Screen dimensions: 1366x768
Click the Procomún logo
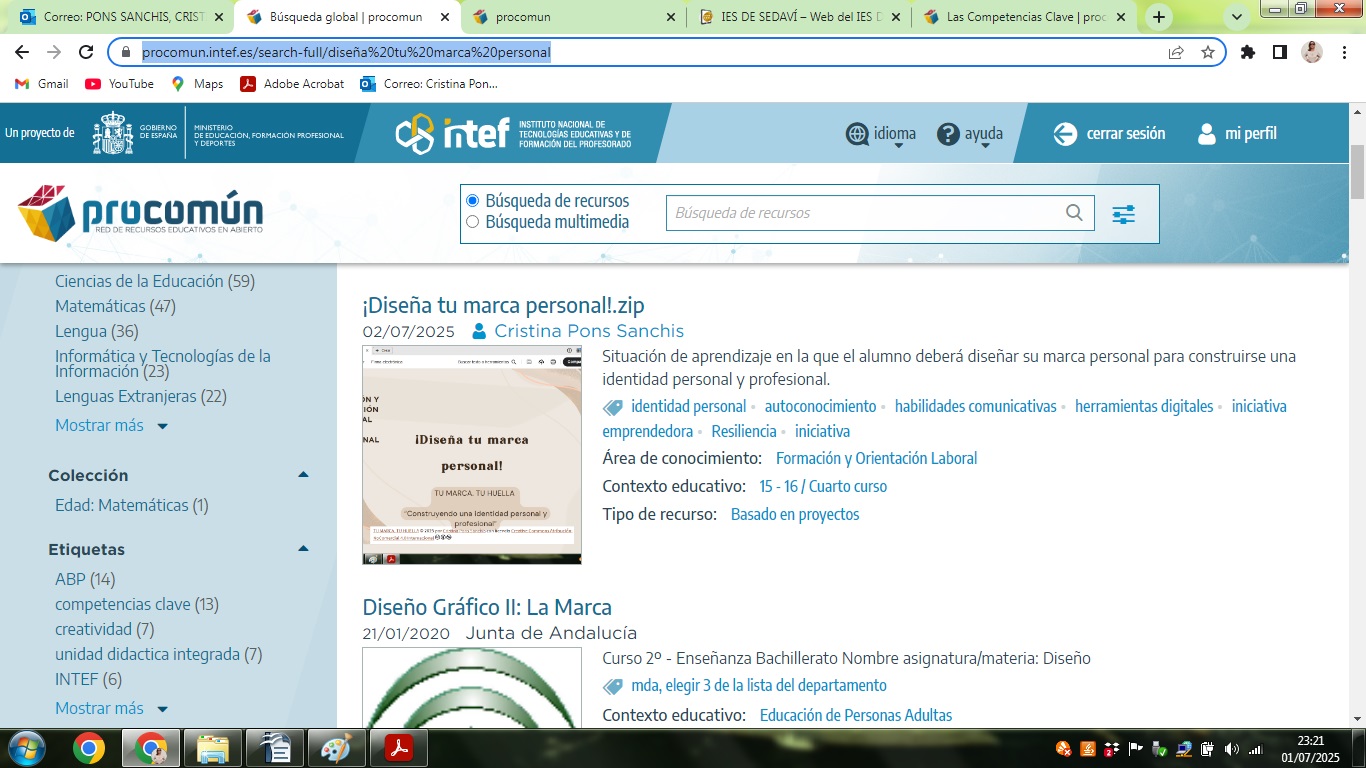tap(141, 213)
